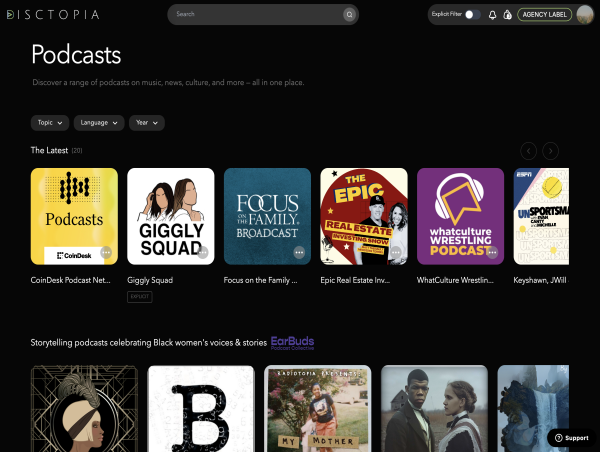Image resolution: width=600 pixels, height=452 pixels.
Task: Click the Focus on the Family ... title
Action: pyautogui.click(x=260, y=280)
